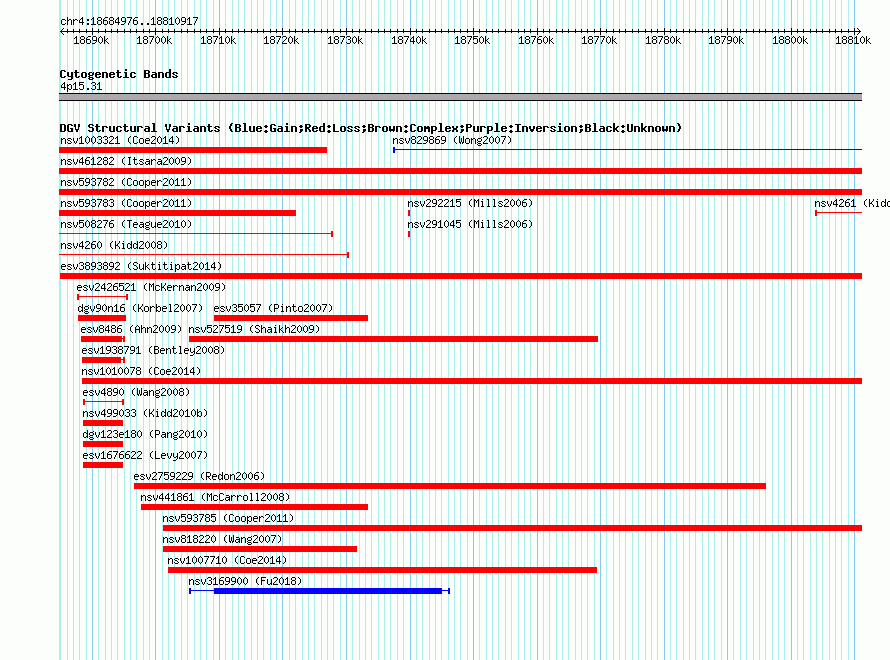Click the 18700k ruler tick label
The width and height of the screenshot is (890, 660).
pos(154,40)
